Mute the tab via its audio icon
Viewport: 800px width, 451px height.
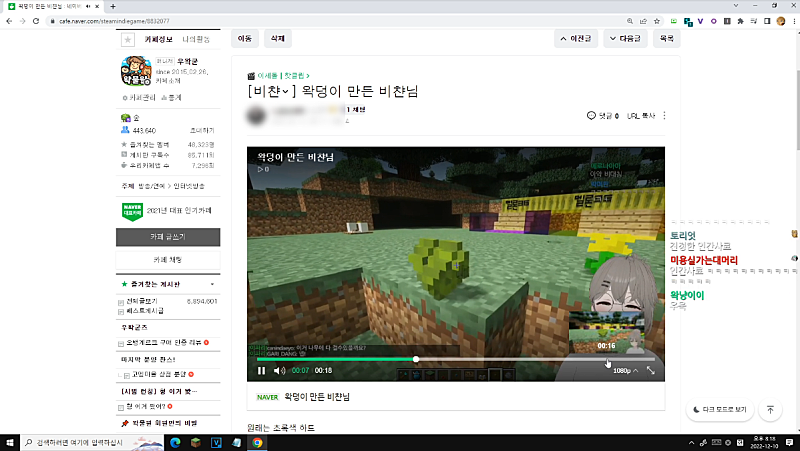(88, 6)
